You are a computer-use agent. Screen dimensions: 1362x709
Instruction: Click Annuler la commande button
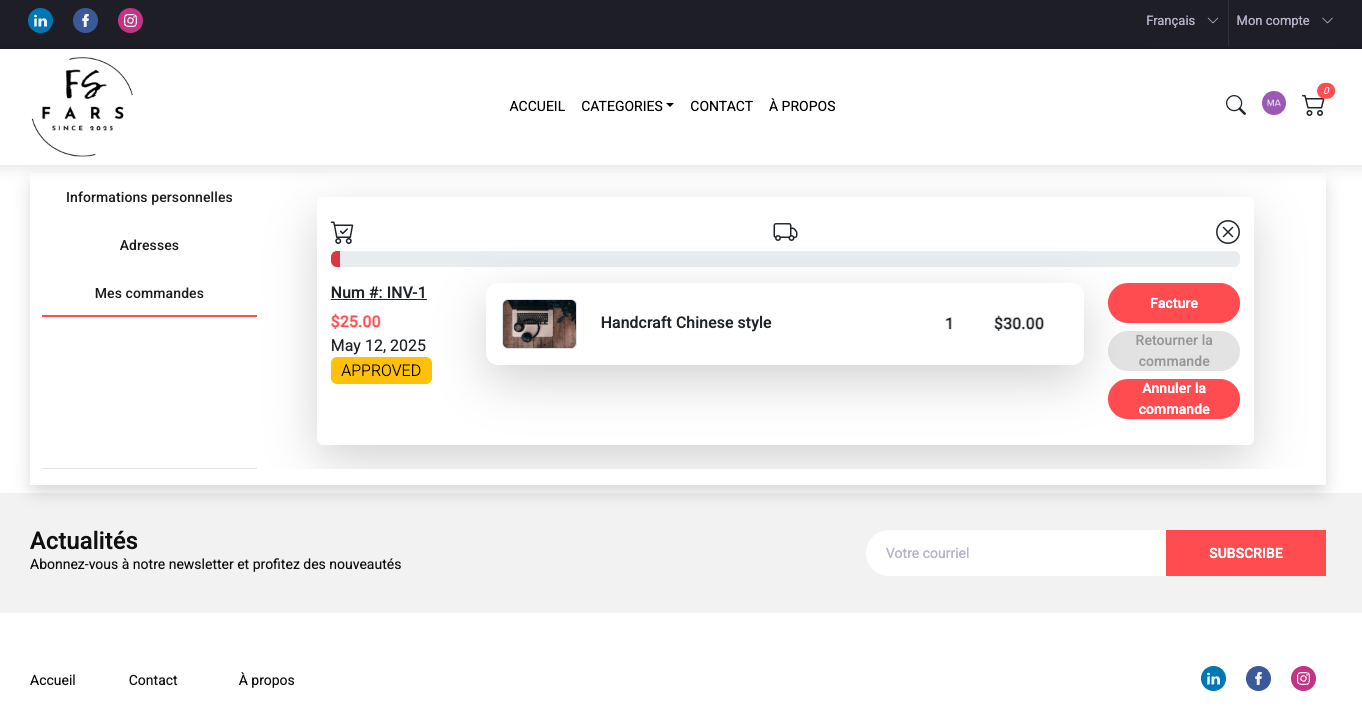(x=1173, y=399)
